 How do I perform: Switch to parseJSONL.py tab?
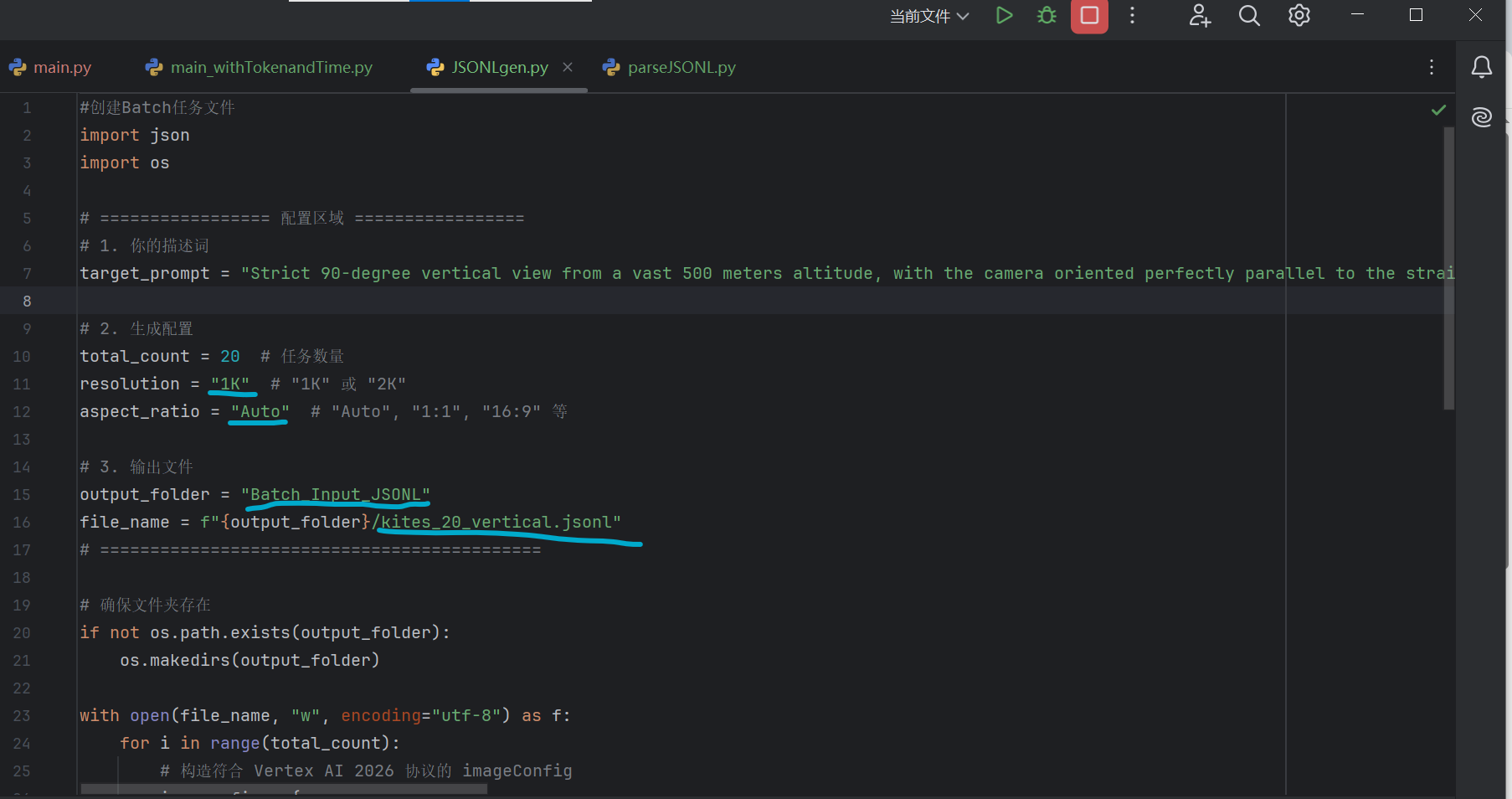pyautogui.click(x=670, y=67)
